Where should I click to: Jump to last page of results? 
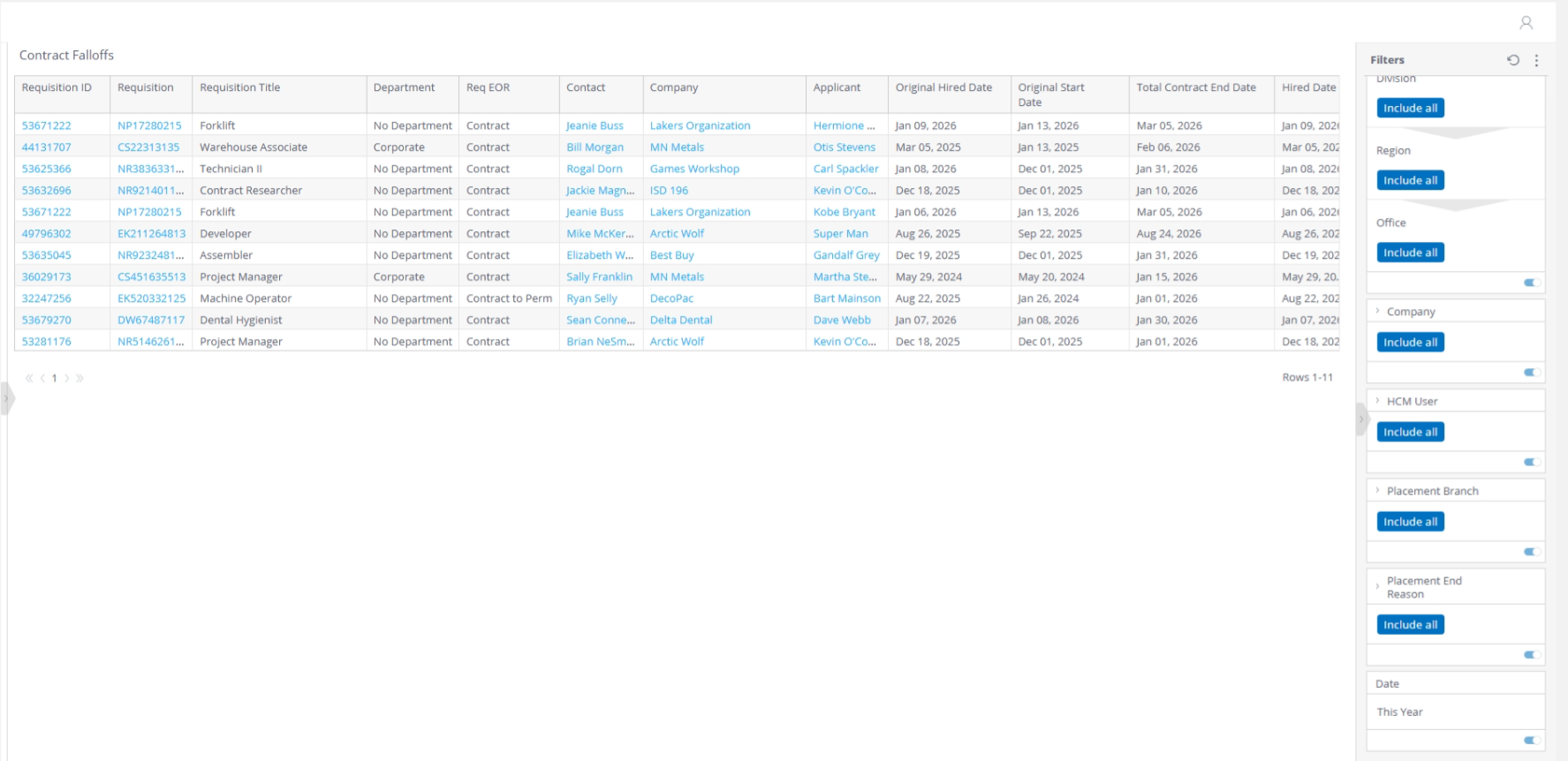[x=80, y=378]
